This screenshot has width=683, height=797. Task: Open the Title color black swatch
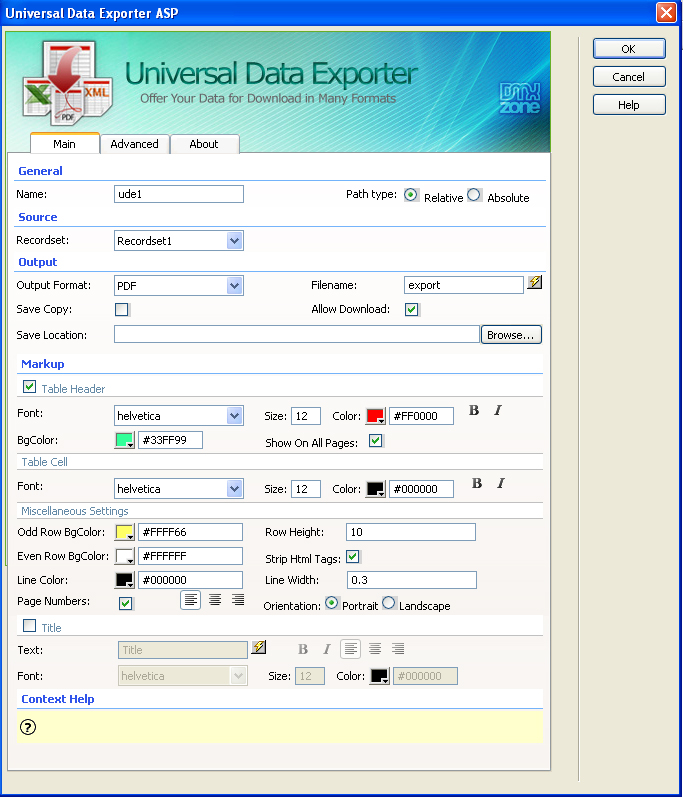(380, 676)
